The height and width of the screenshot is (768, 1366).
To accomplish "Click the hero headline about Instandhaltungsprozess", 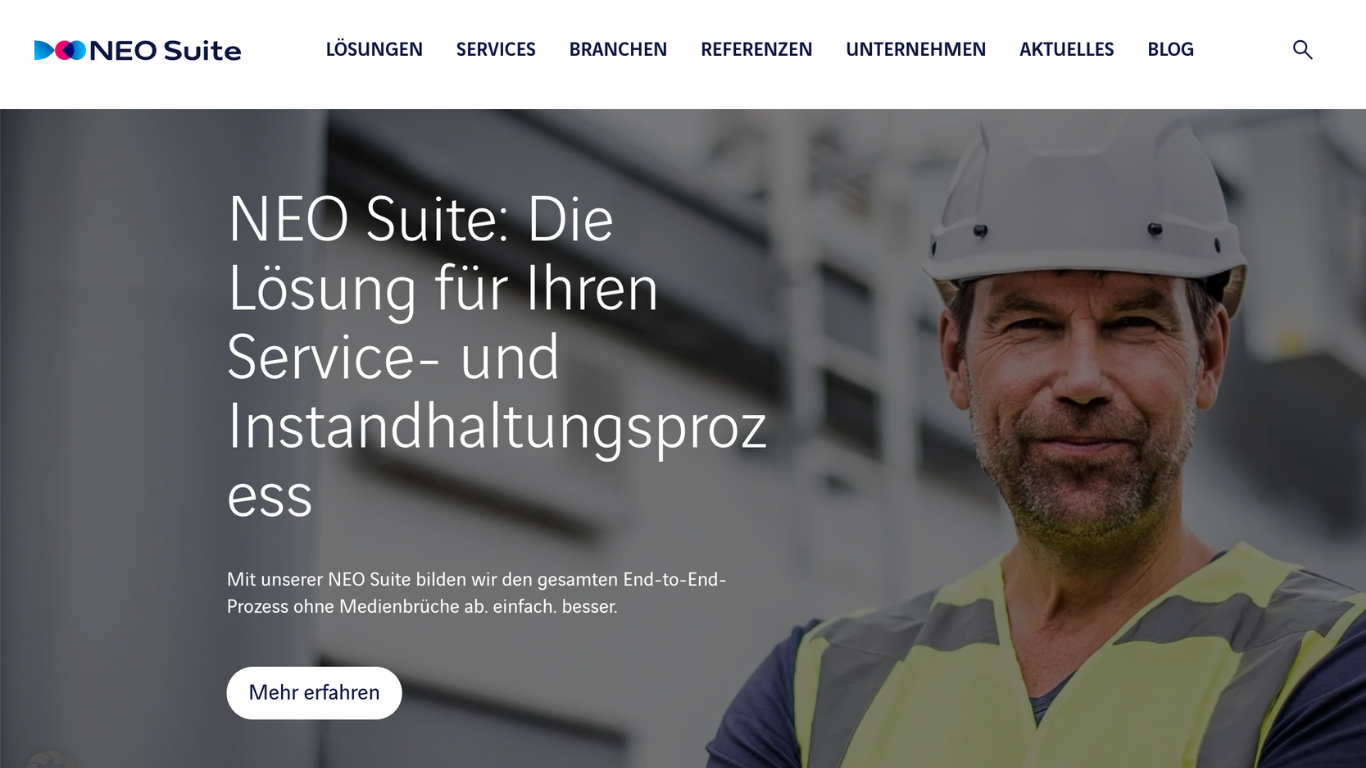I will (x=497, y=356).
